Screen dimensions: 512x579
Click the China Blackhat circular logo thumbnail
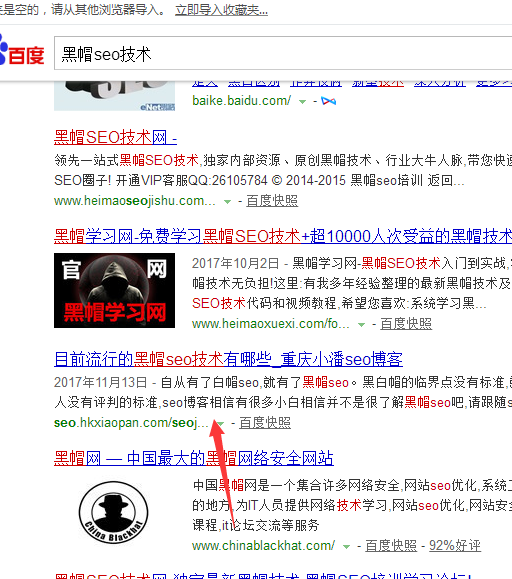click(114, 512)
